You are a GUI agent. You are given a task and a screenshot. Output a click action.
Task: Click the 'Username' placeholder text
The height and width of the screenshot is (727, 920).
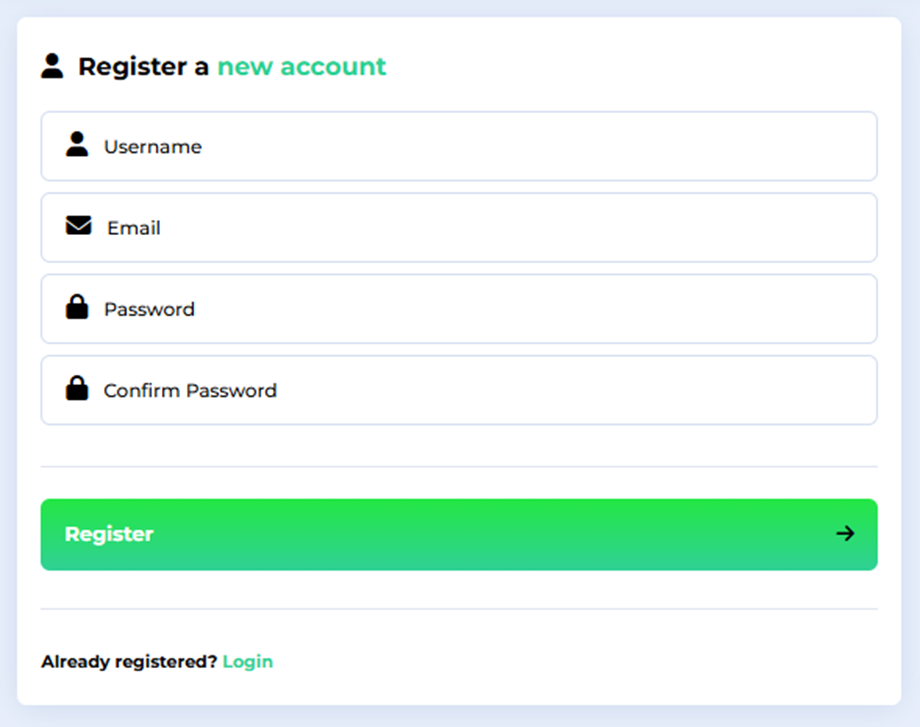[x=153, y=147]
